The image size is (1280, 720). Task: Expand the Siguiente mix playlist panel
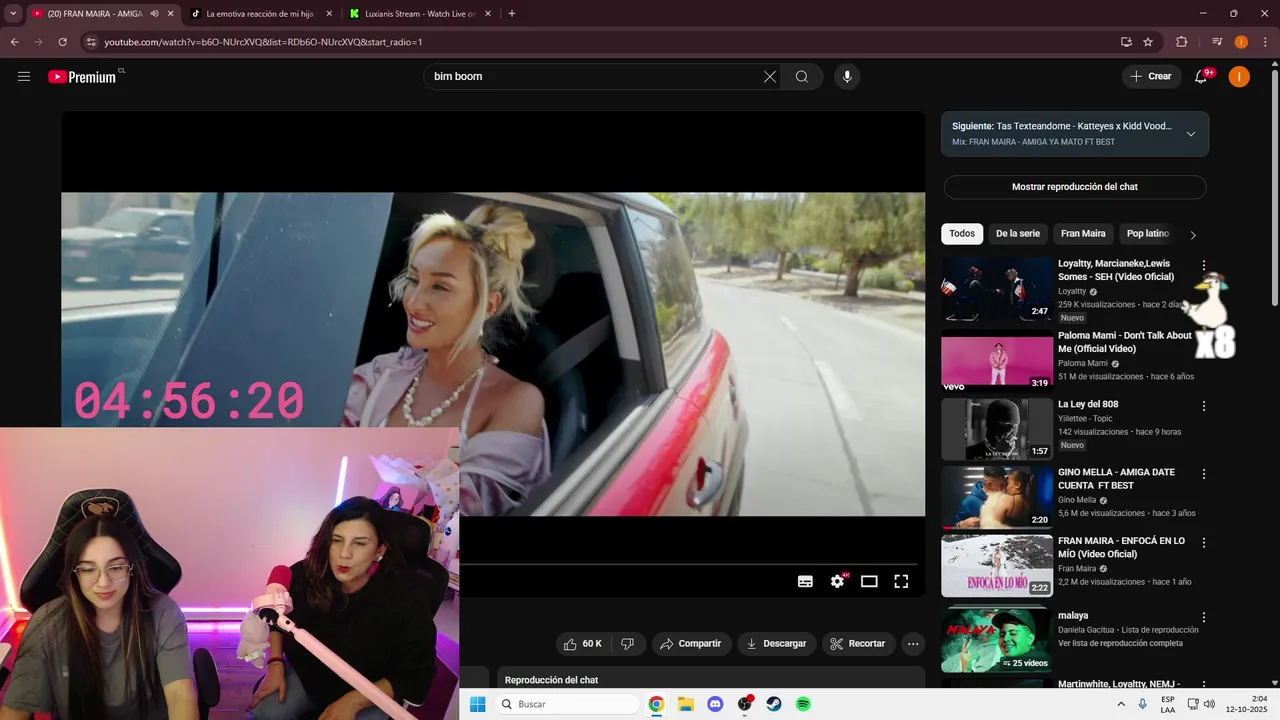1191,134
